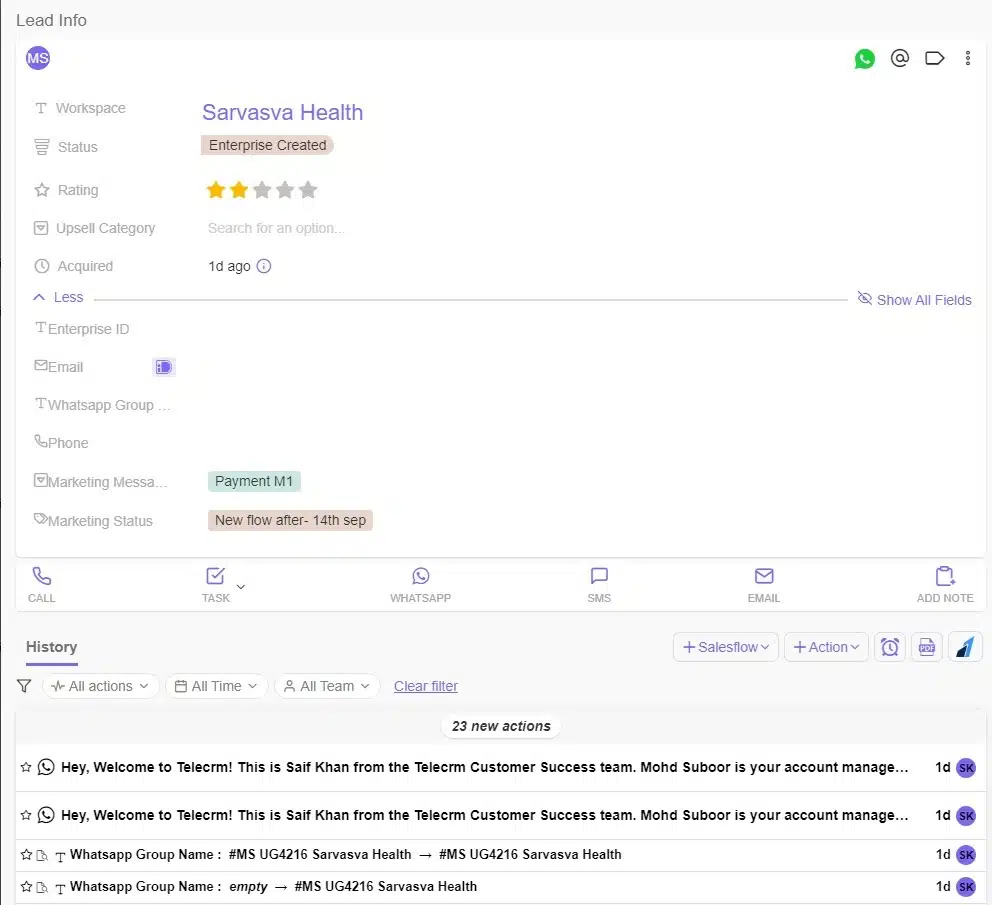Export history as PDF via the PDF icon

[x=926, y=647]
